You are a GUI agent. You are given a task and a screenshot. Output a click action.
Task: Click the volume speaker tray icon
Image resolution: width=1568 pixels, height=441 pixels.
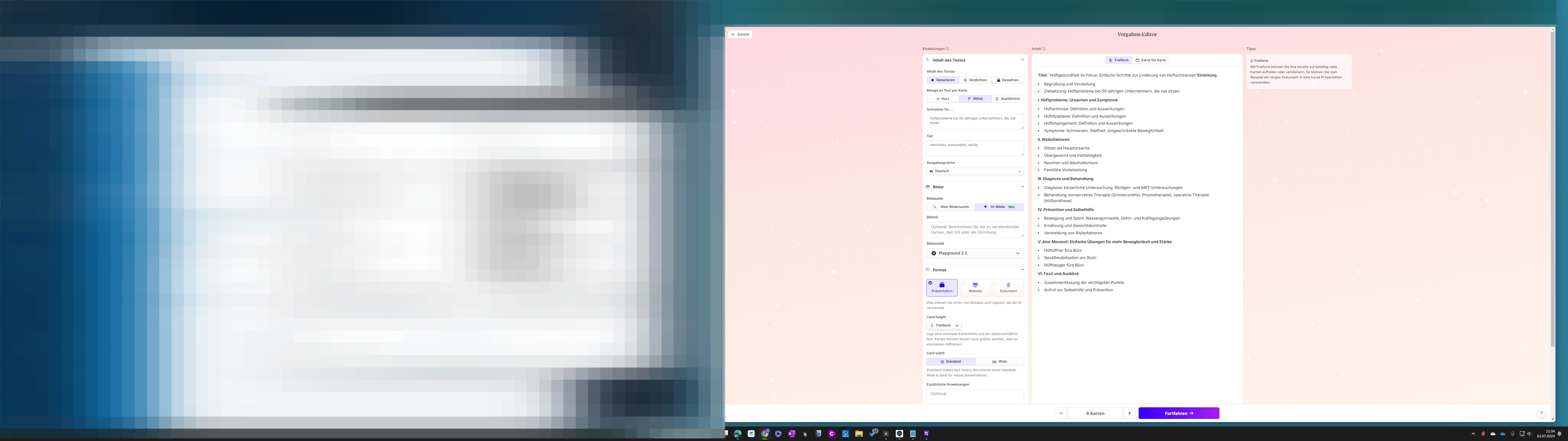(1530, 434)
